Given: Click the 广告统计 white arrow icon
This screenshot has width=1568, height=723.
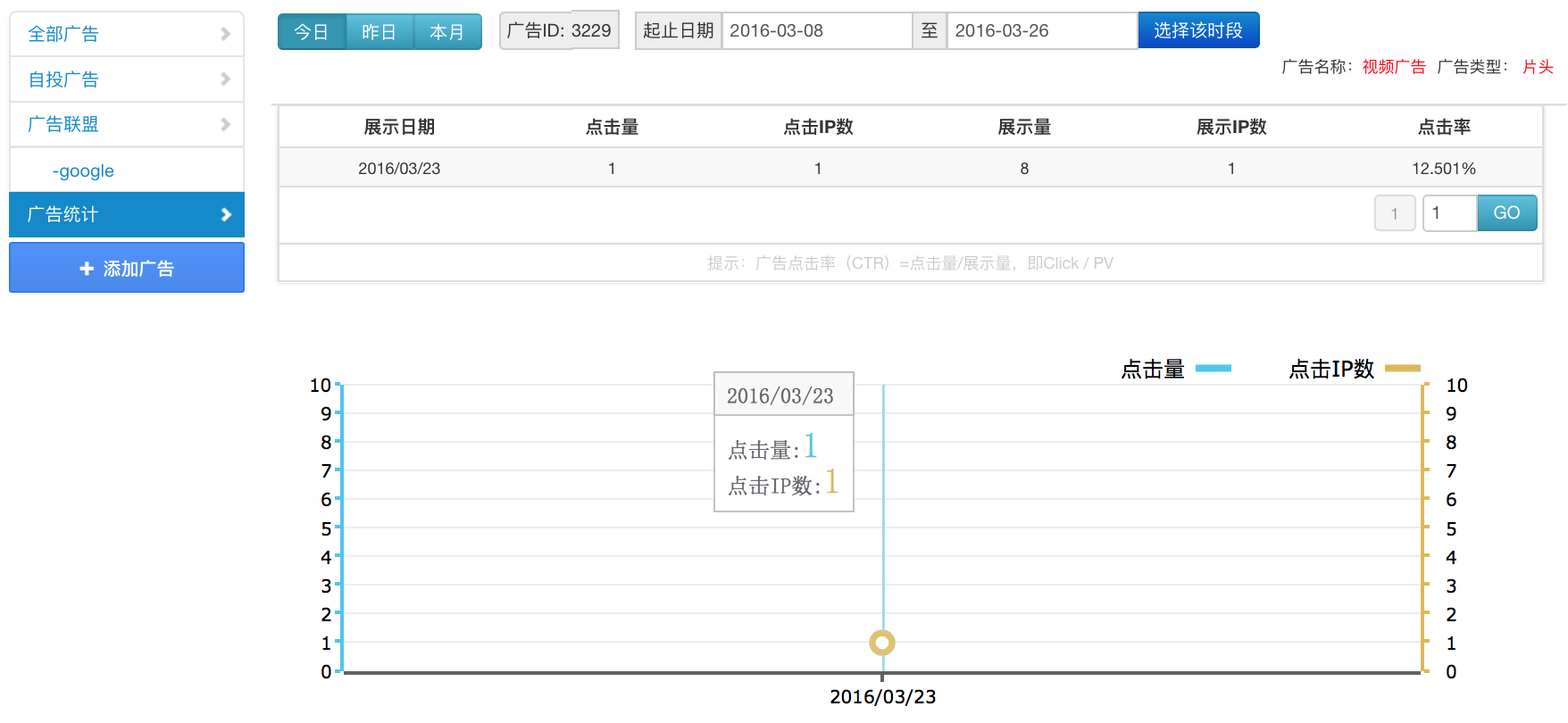Looking at the screenshot, I should 225,214.
